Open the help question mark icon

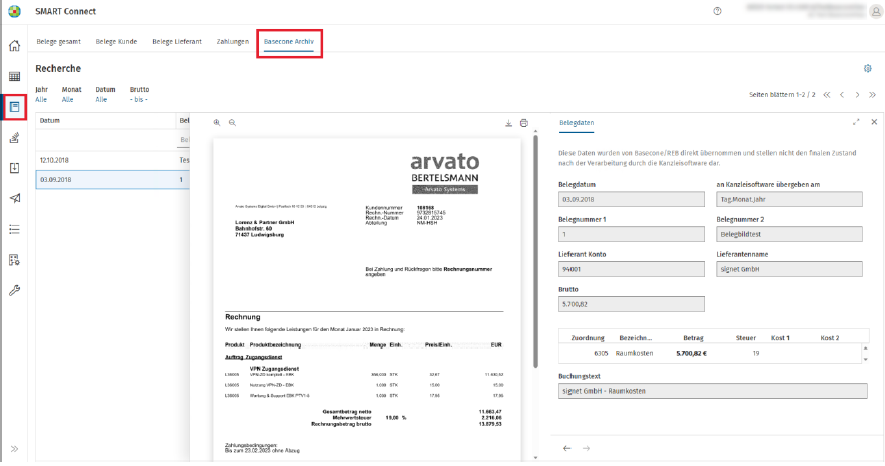(717, 11)
